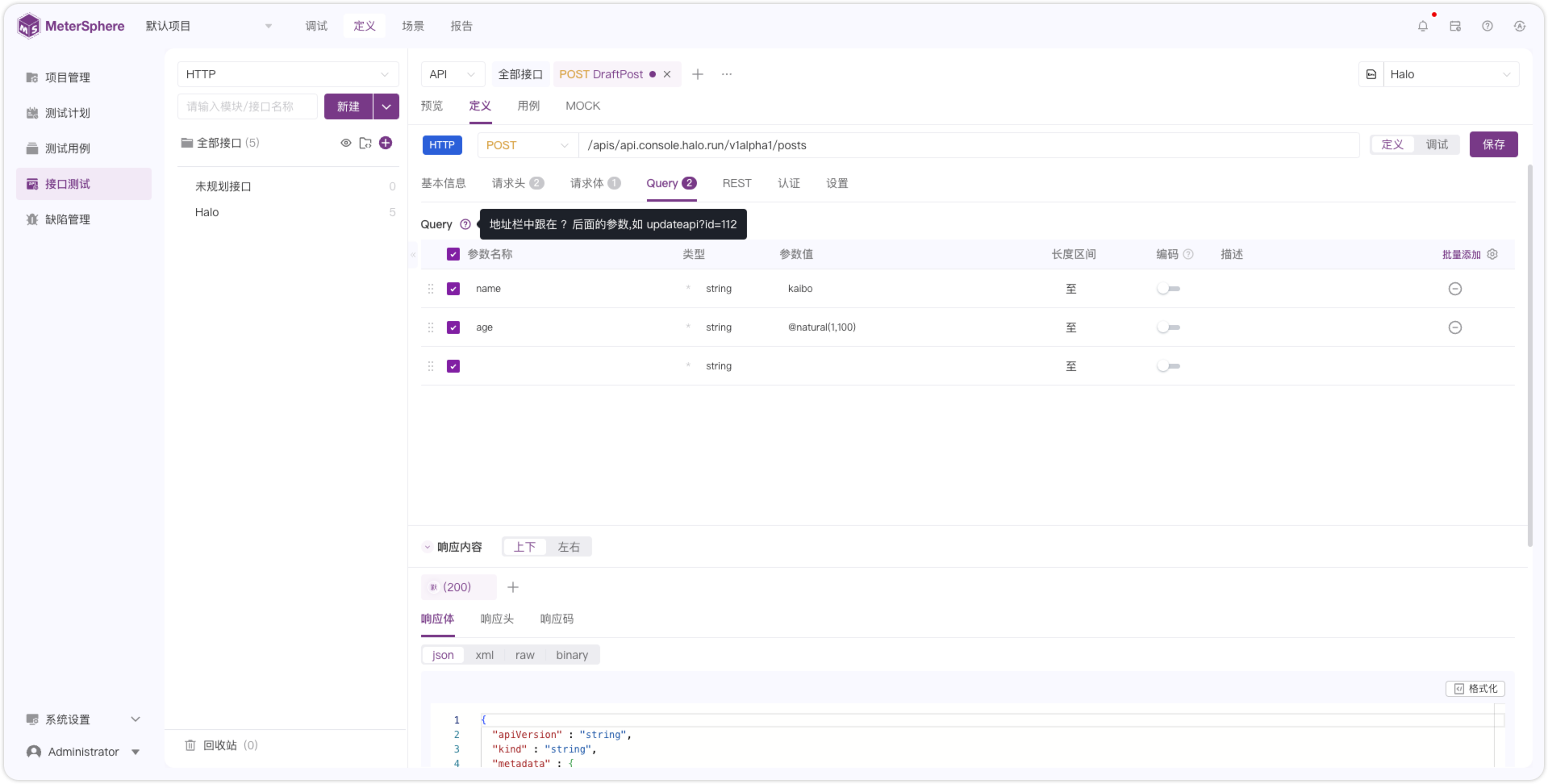
Task: Open the 缺陷管理 sidebar item
Action: click(84, 219)
